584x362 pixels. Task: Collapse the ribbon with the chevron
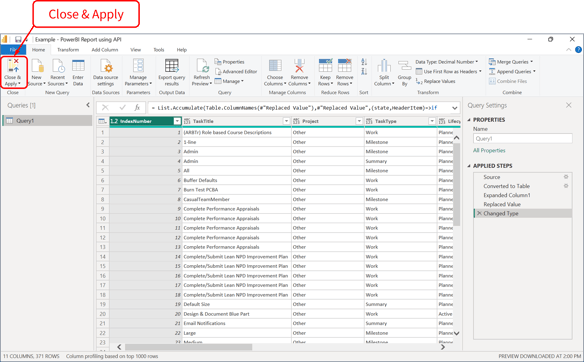click(x=568, y=50)
